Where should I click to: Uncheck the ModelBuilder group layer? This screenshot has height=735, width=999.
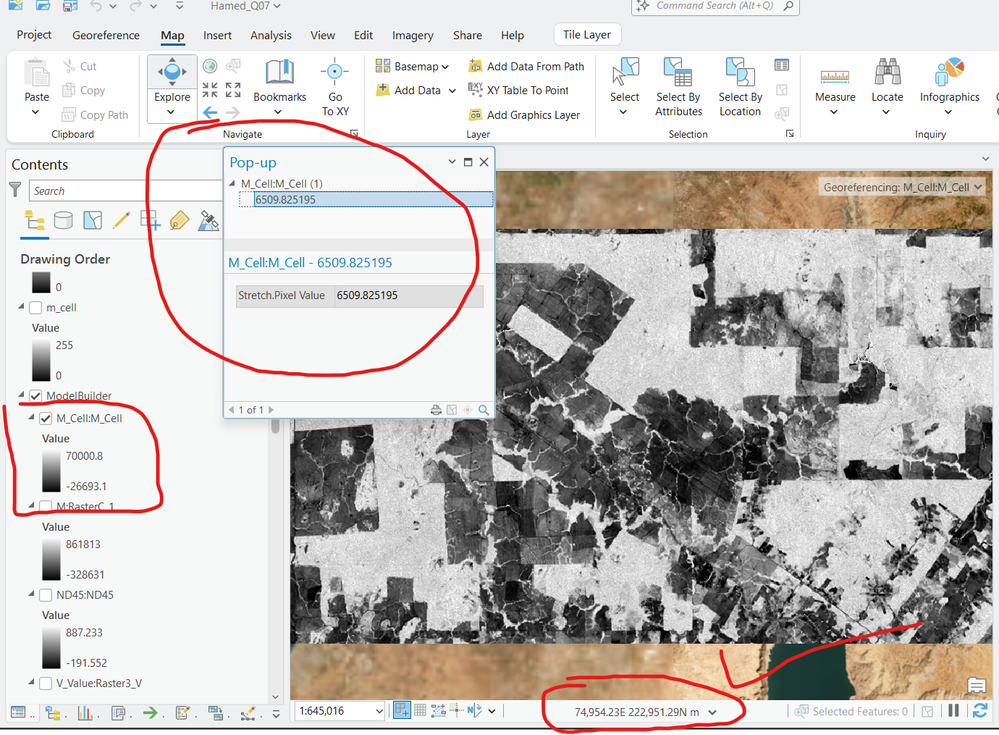36,396
